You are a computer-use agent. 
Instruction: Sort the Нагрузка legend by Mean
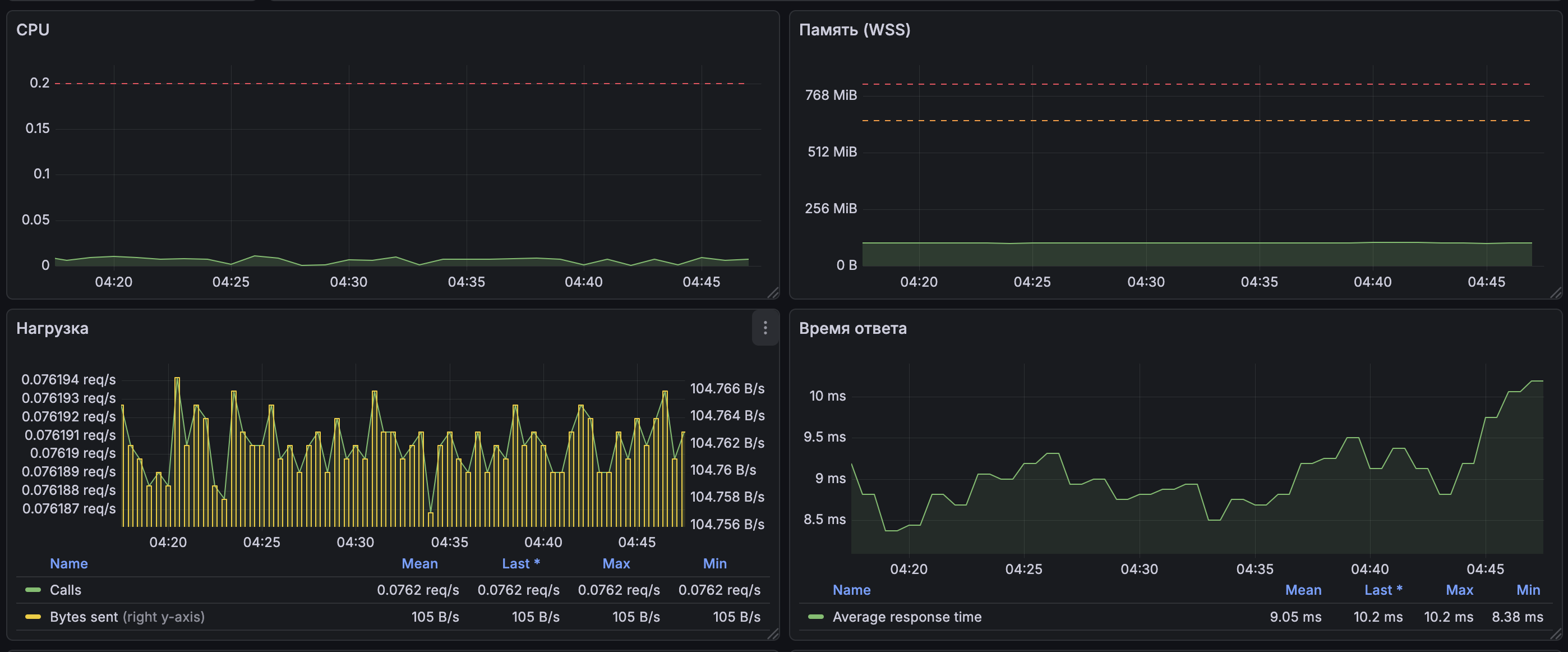pos(419,563)
